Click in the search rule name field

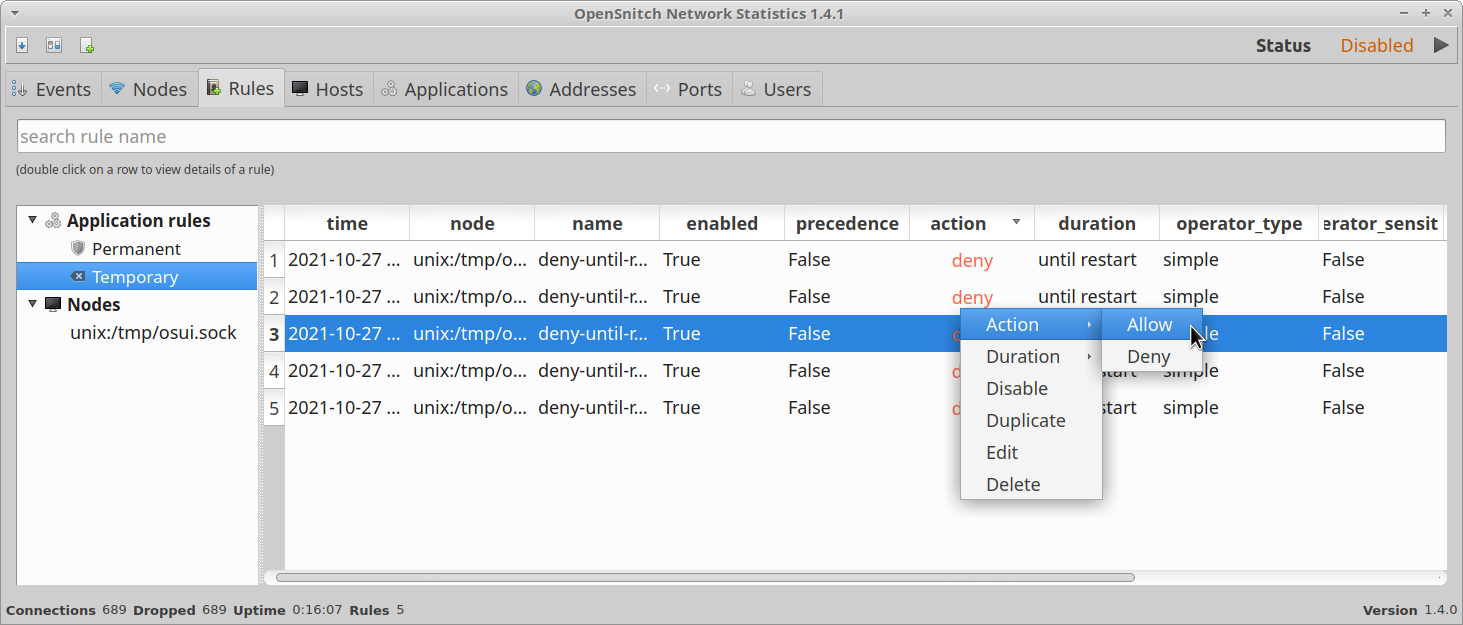pyautogui.click(x=731, y=136)
